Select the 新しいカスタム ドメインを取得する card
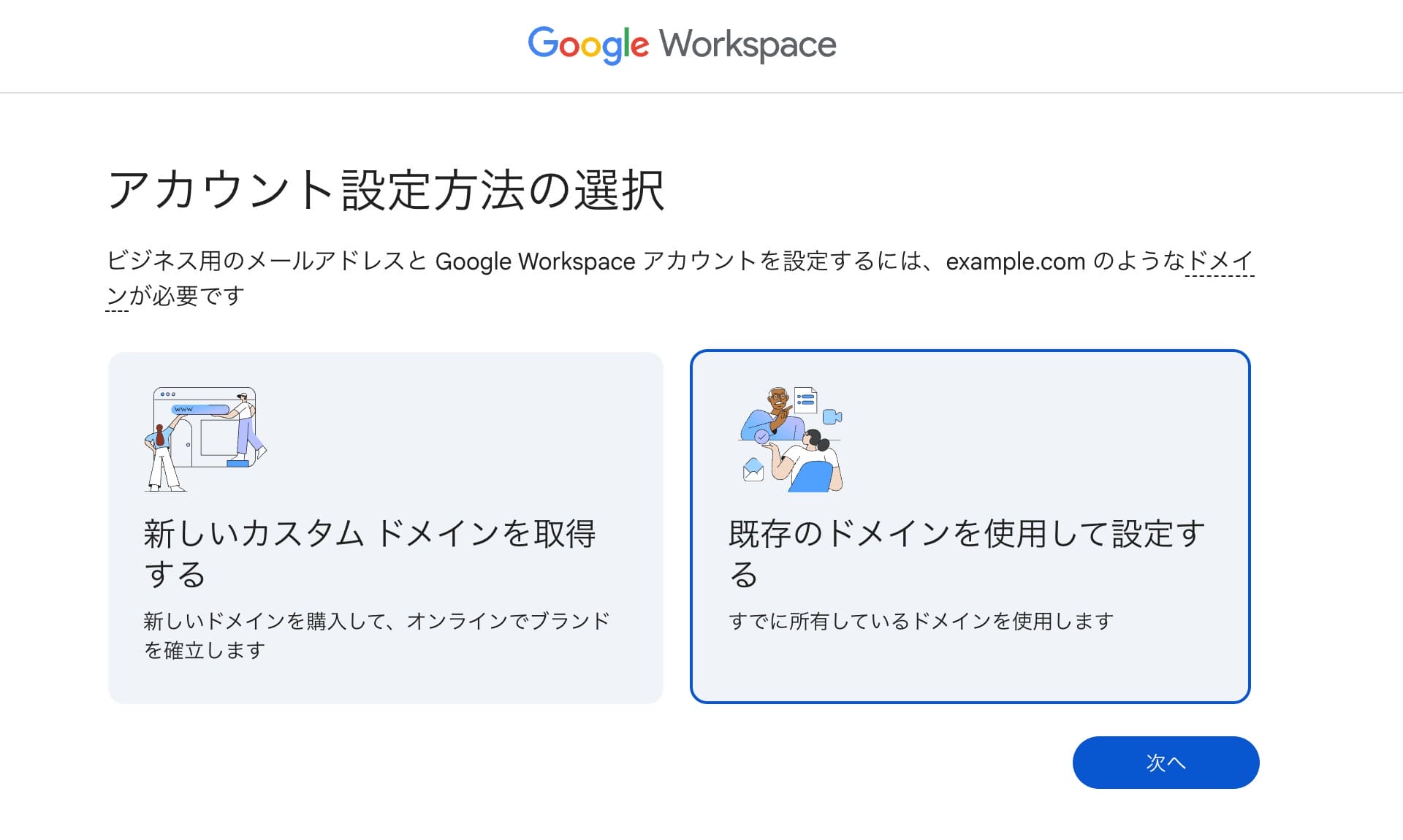 point(386,528)
